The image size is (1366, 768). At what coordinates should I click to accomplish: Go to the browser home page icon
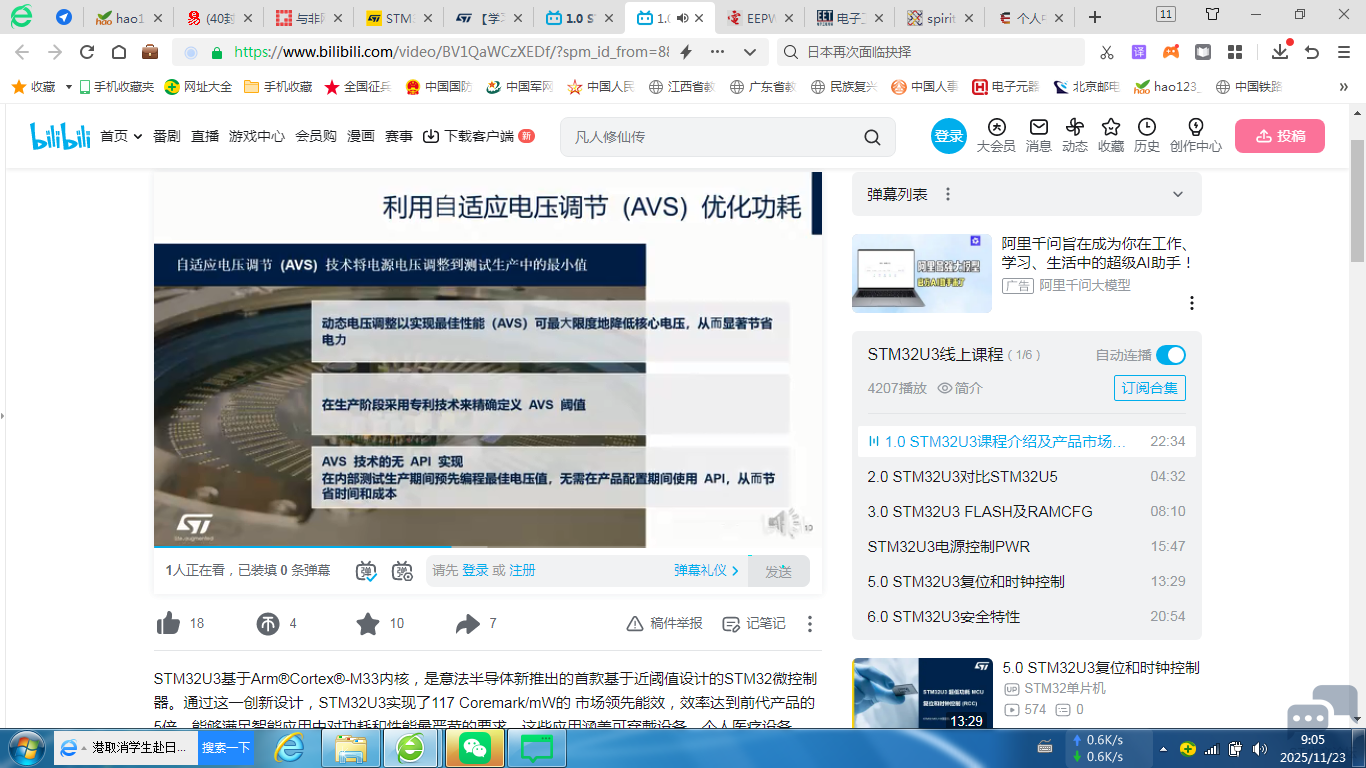click(x=118, y=52)
